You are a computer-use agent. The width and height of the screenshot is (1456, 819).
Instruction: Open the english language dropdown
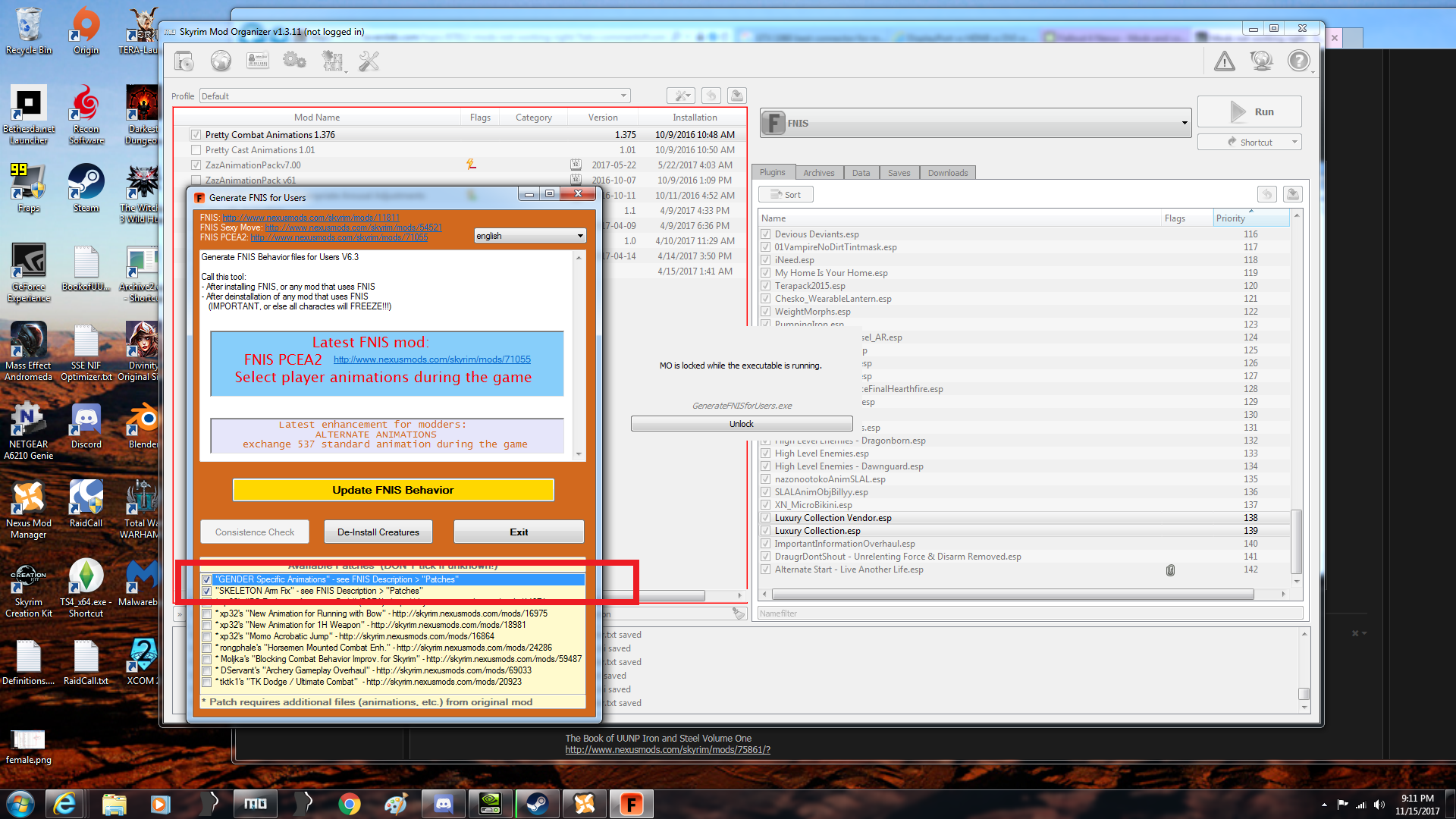pos(530,236)
